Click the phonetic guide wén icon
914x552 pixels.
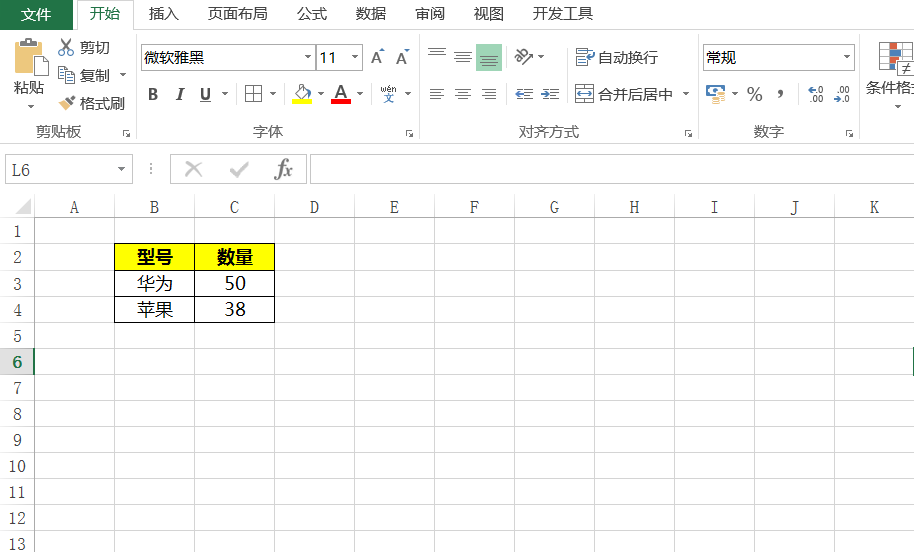(x=388, y=94)
